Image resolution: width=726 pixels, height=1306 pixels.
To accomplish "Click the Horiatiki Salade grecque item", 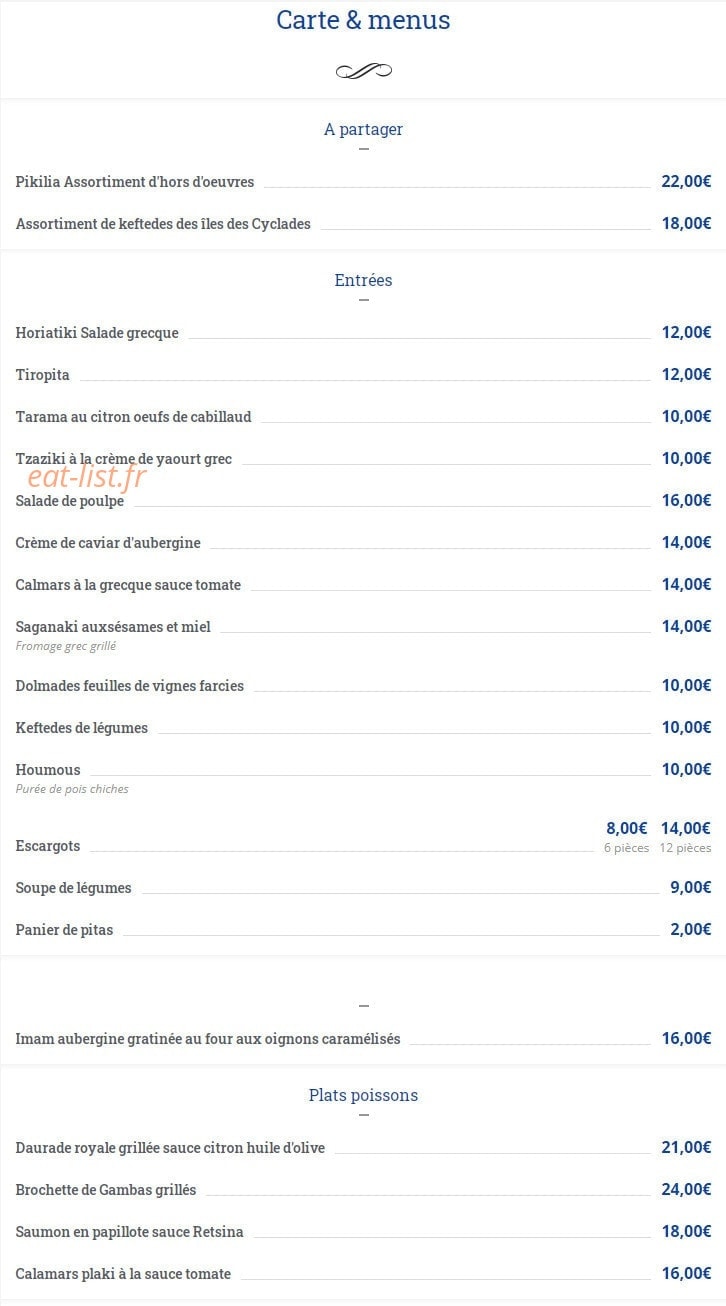I will [97, 333].
